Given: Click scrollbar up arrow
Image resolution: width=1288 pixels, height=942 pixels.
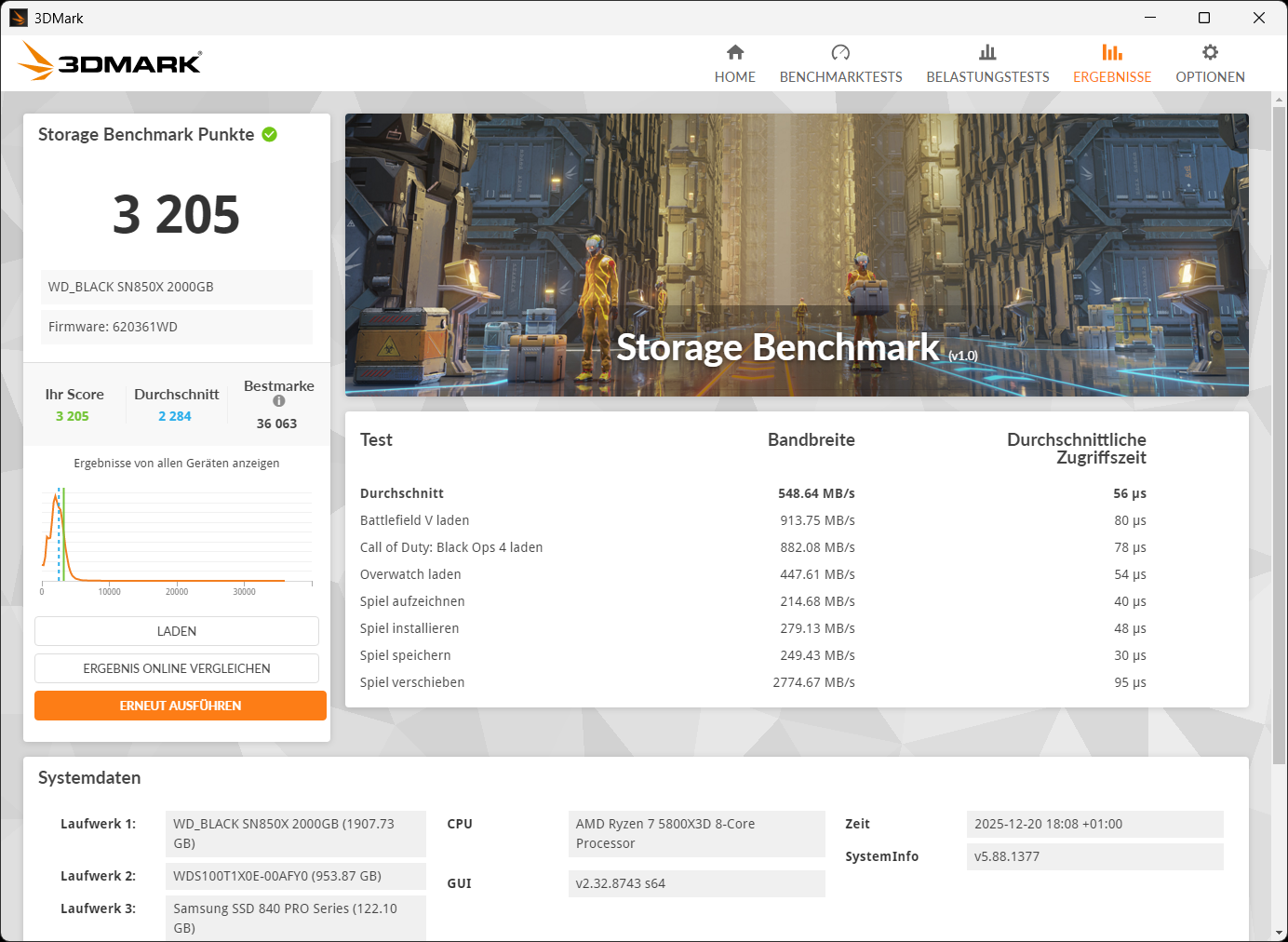Looking at the screenshot, I should (x=1280, y=99).
